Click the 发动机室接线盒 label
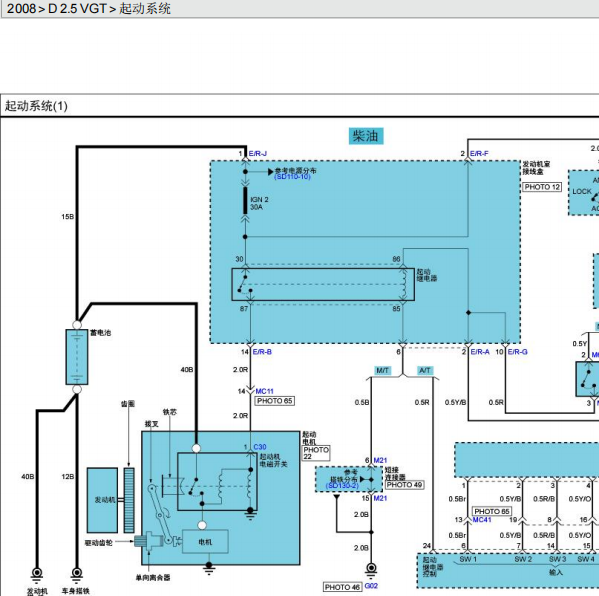Viewport: 599px width, 596px height. click(x=536, y=168)
